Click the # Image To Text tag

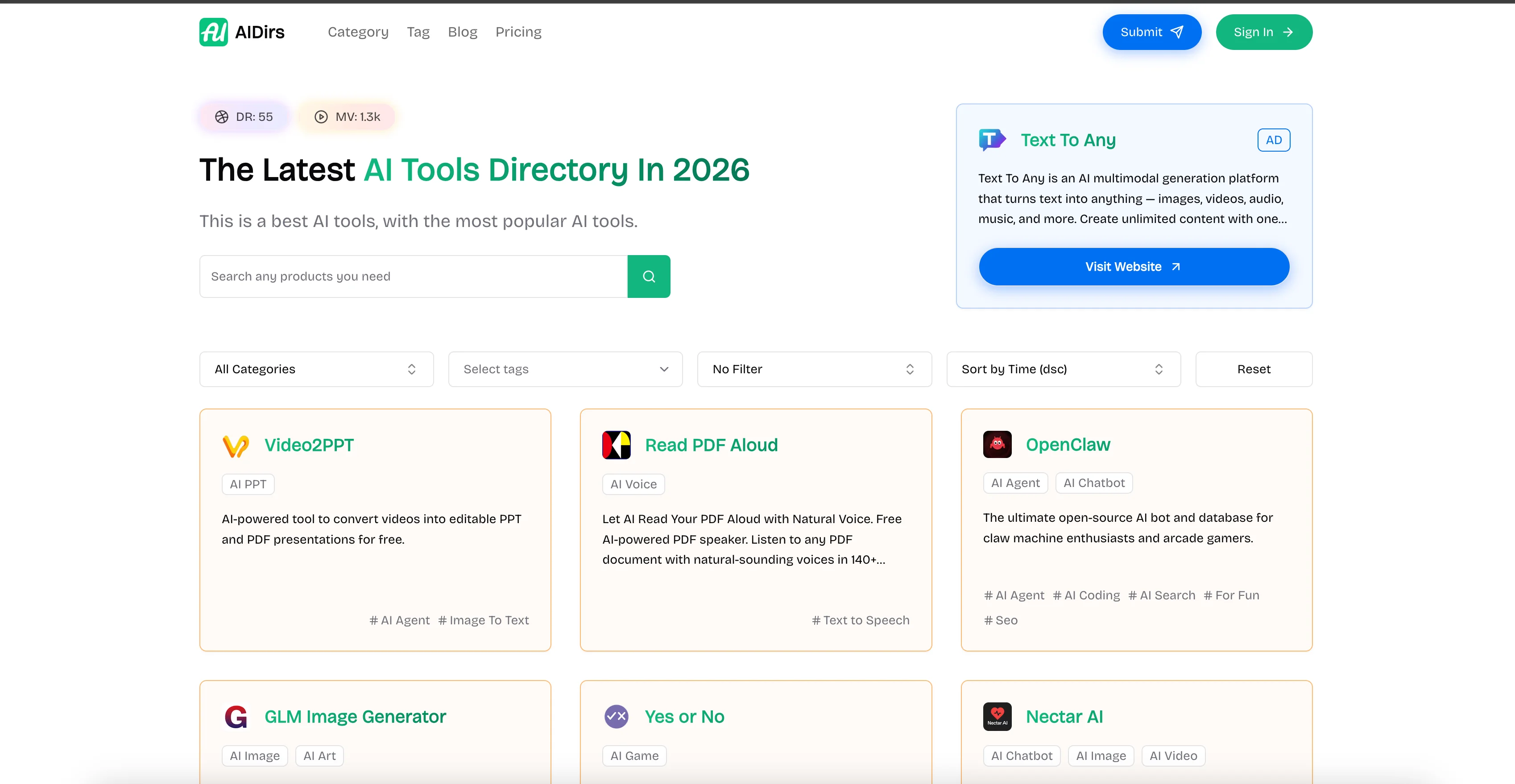click(484, 620)
